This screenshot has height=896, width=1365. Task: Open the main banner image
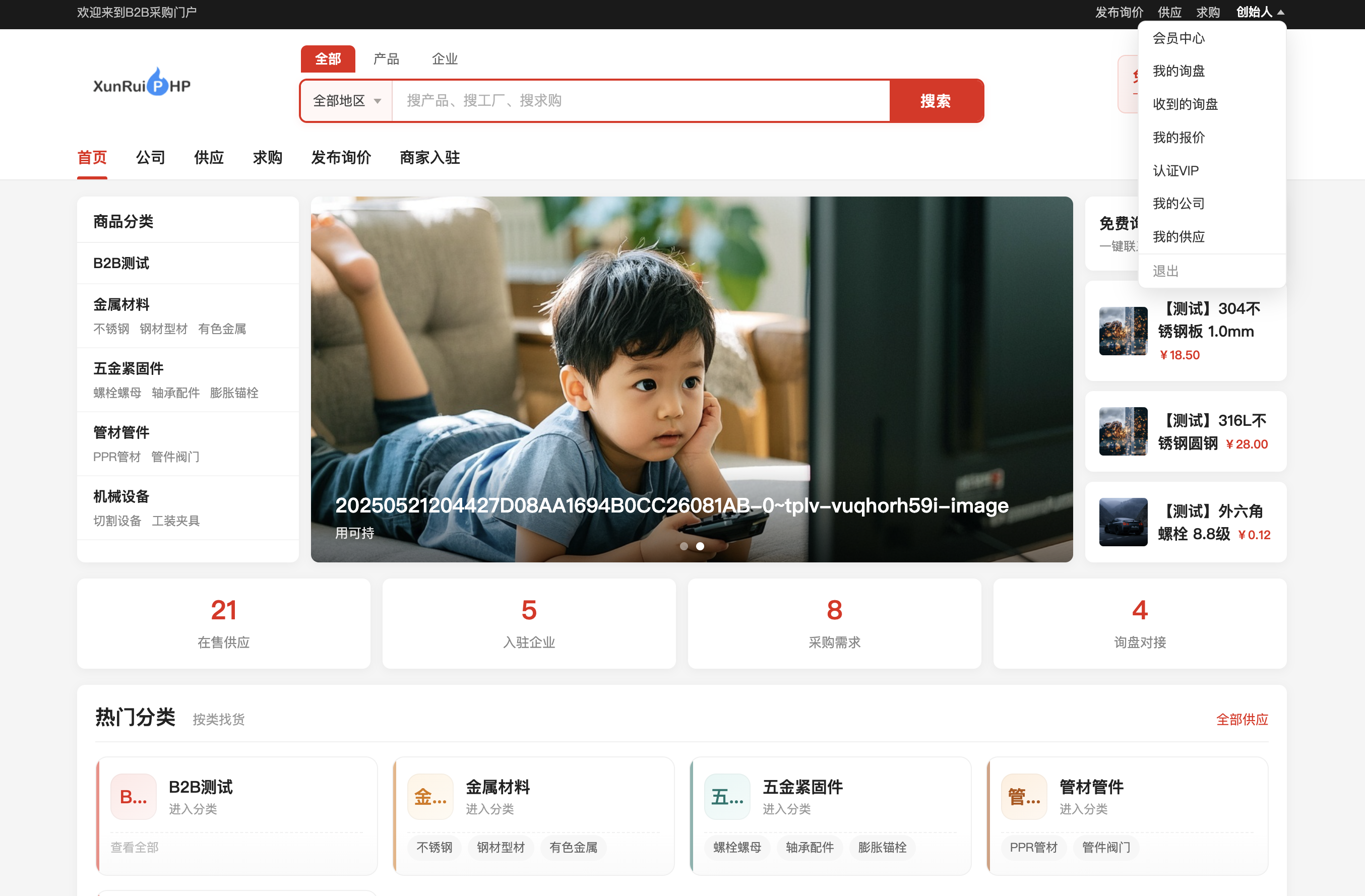(x=691, y=379)
